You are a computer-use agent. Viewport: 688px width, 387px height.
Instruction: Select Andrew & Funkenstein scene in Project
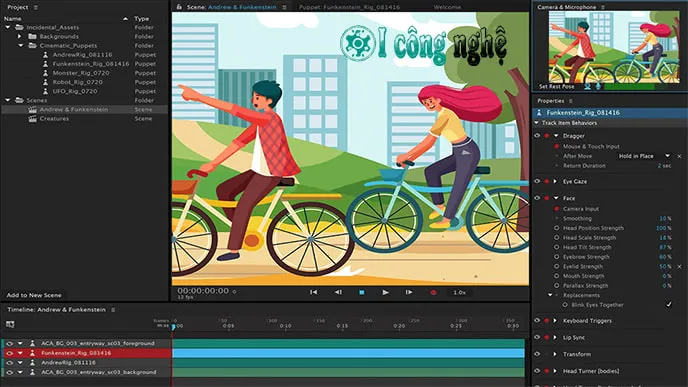[74, 110]
